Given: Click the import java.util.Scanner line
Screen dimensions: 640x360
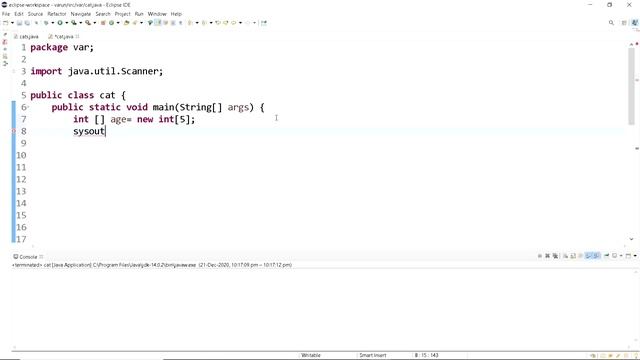Looking at the screenshot, I should (x=97, y=71).
